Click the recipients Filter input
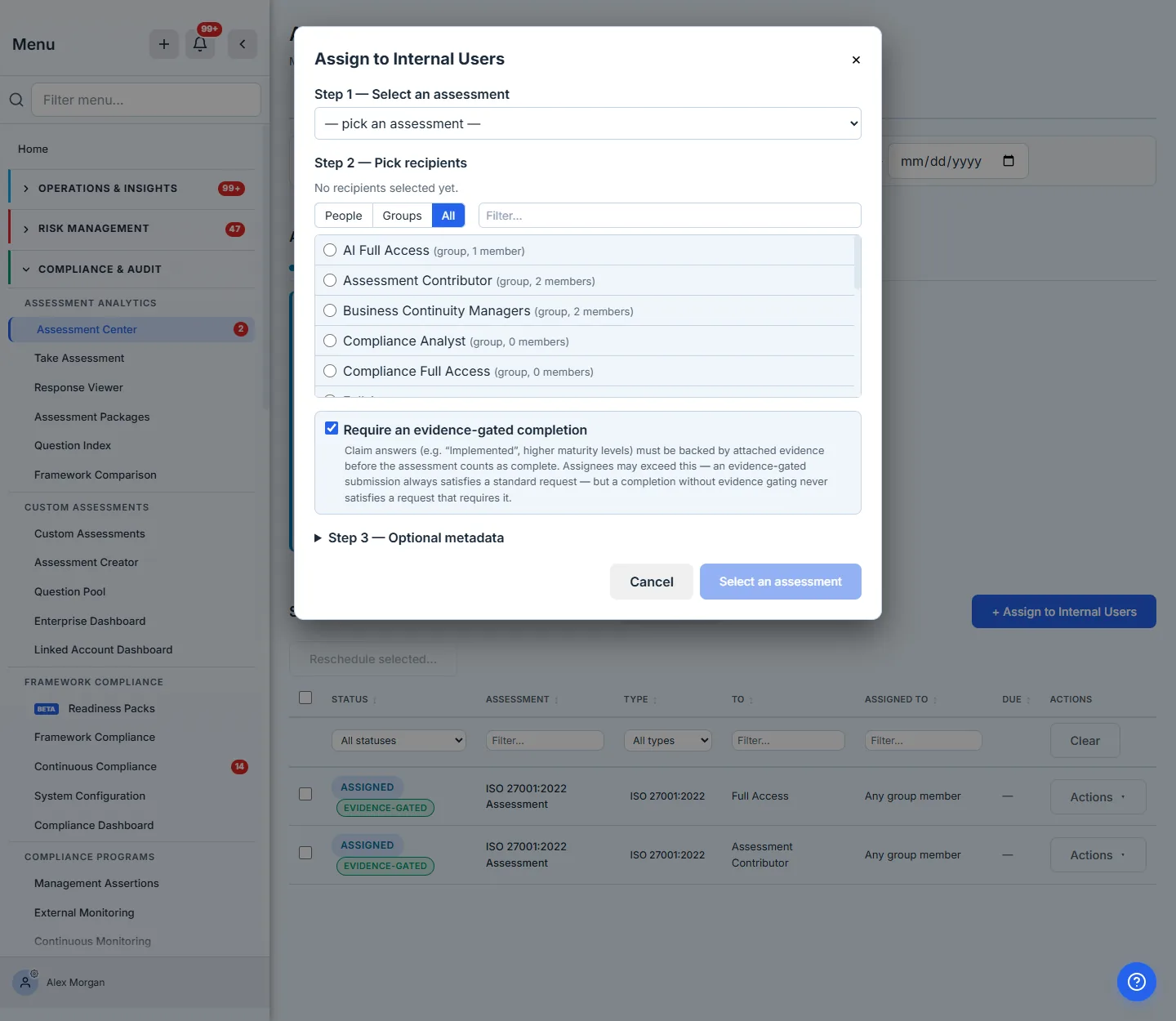Screen dimensions: 1176x1021 670,216
